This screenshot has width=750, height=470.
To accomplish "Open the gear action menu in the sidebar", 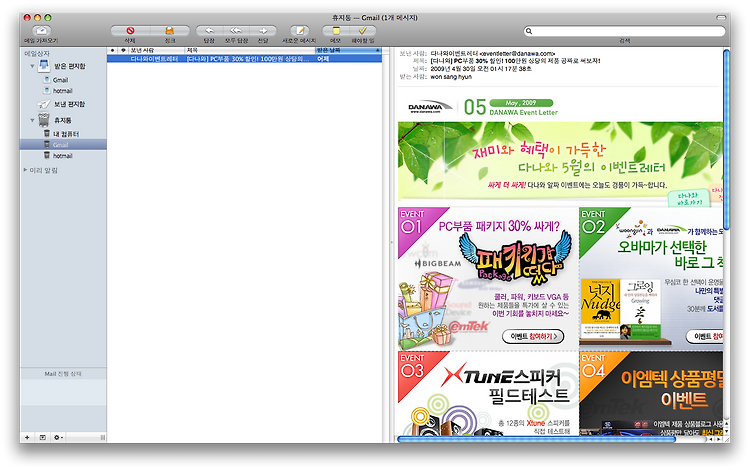I will point(58,437).
